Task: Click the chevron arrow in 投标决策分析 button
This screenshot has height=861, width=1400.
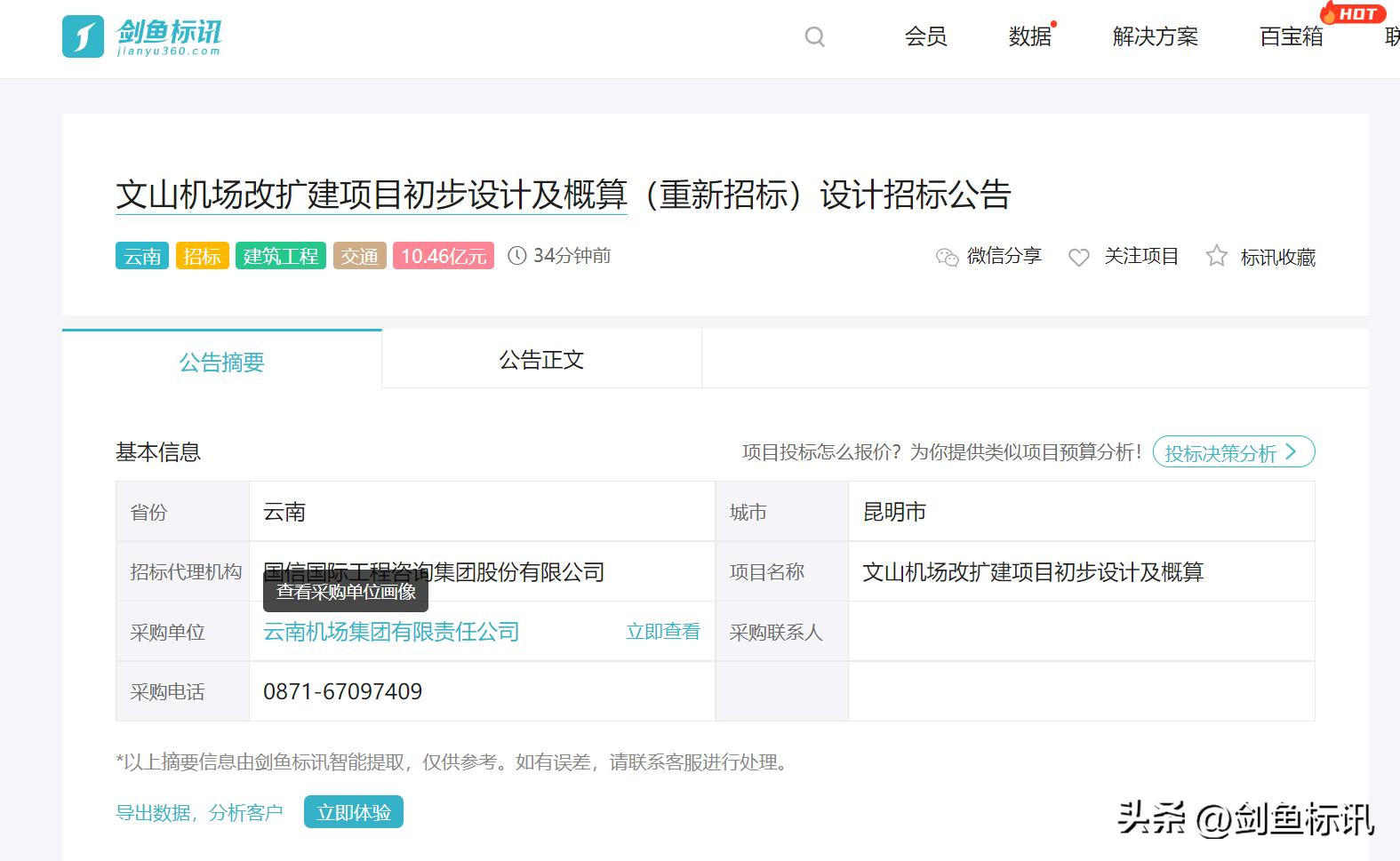Action: pyautogui.click(x=1291, y=452)
